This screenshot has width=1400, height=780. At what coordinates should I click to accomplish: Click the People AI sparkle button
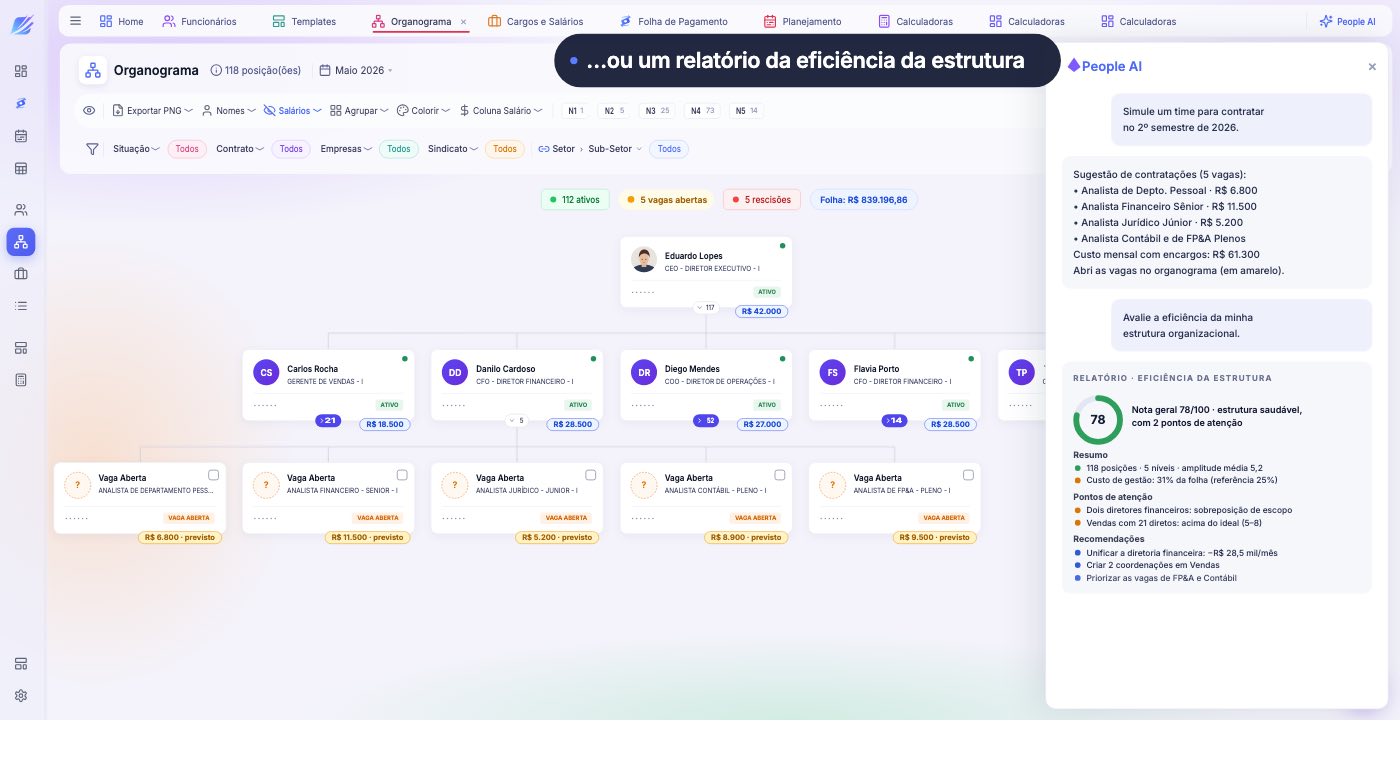(x=1347, y=21)
